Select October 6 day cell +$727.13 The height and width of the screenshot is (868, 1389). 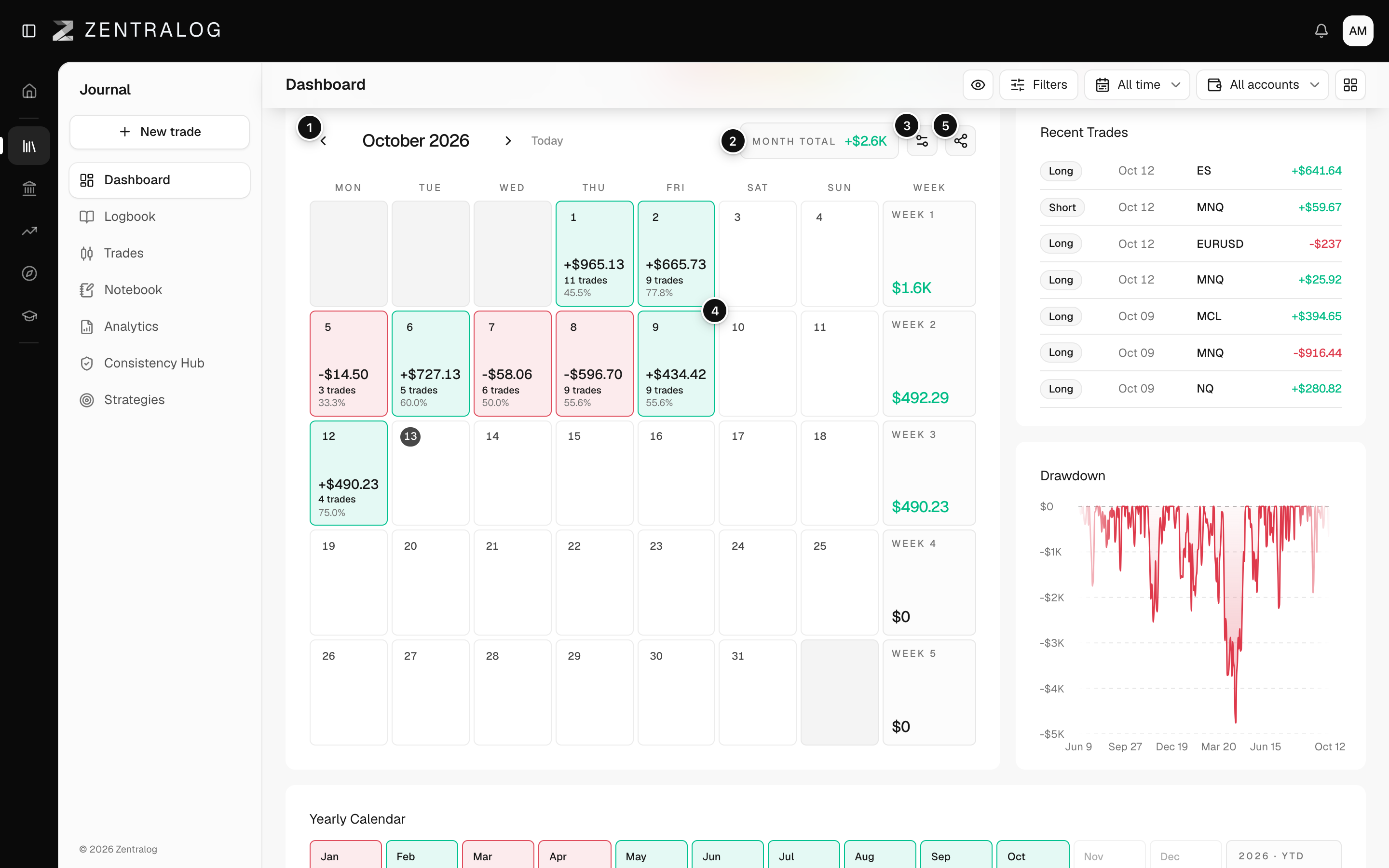pyautogui.click(x=431, y=364)
